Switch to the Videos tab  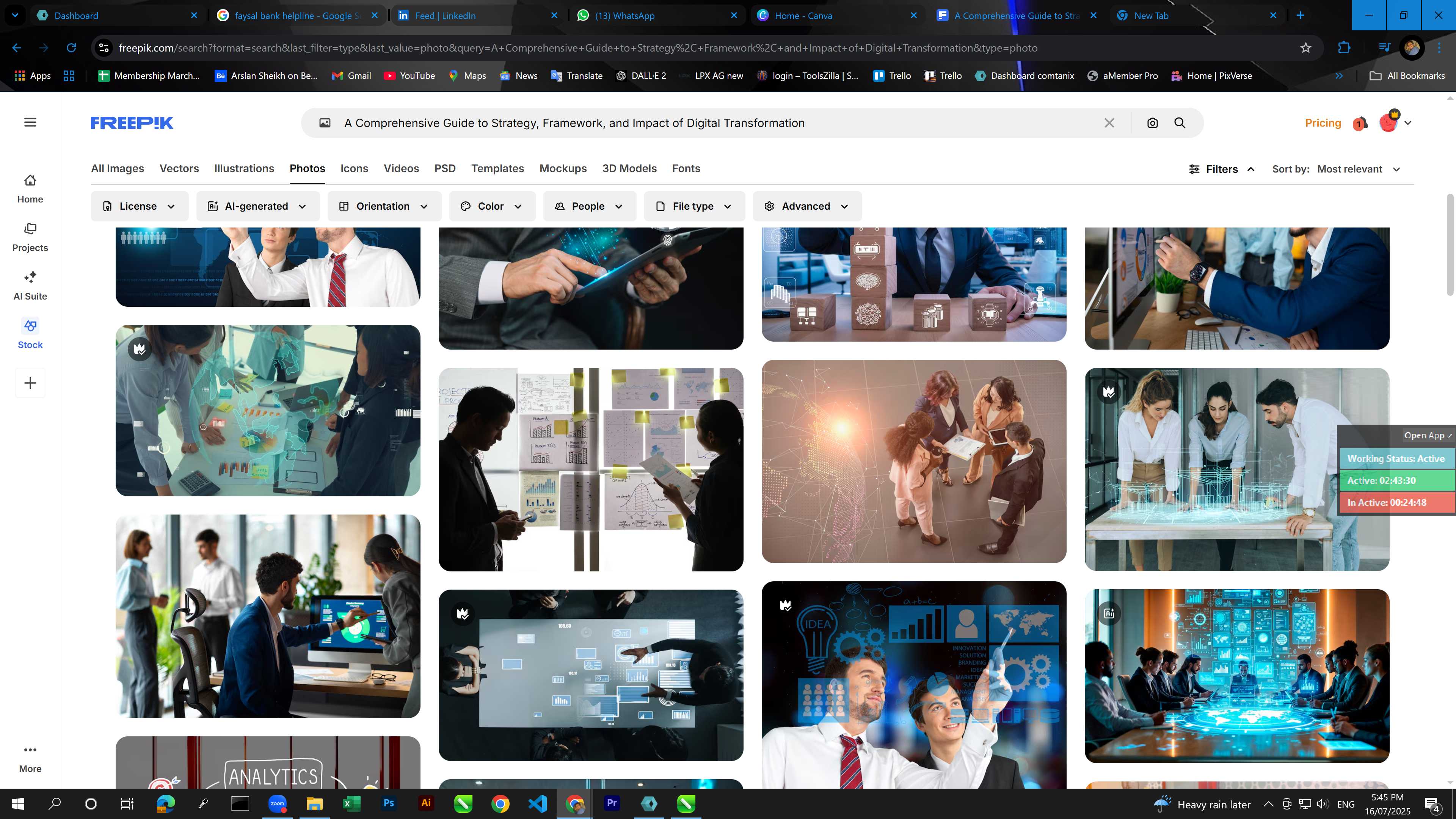(401, 168)
